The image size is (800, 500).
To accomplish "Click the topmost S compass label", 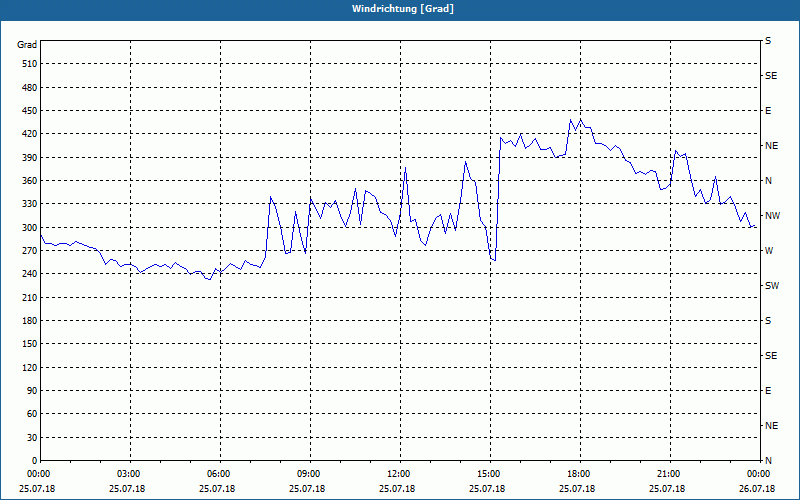I will (768, 41).
